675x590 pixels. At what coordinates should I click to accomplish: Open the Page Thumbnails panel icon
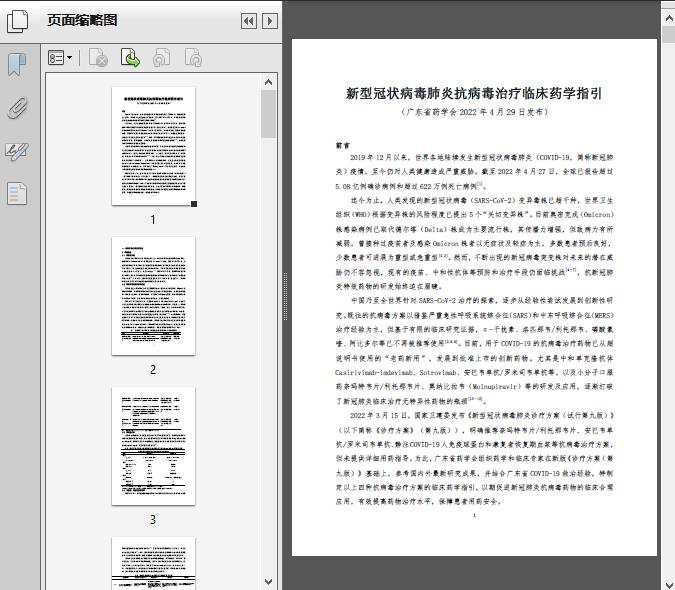18,21
